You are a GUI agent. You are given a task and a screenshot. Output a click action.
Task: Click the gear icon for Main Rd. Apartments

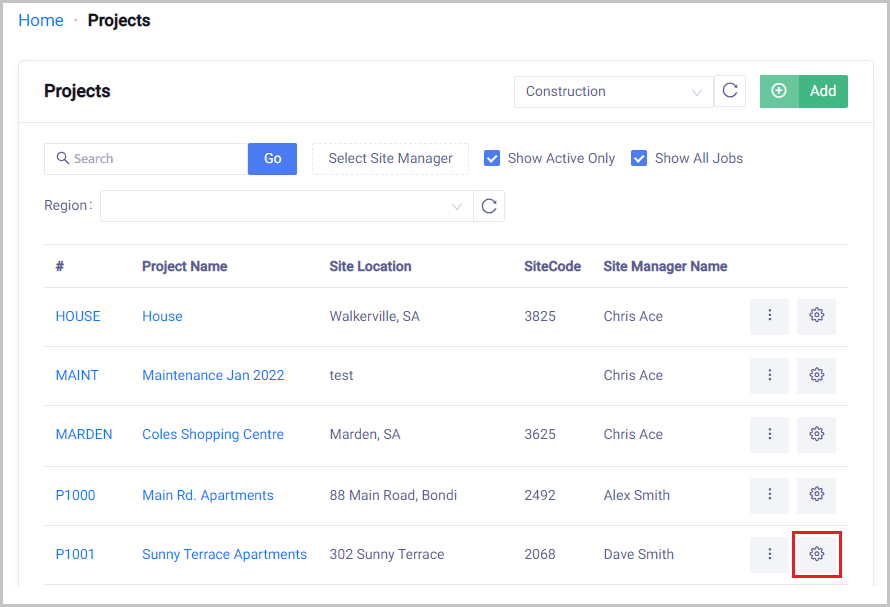click(816, 494)
